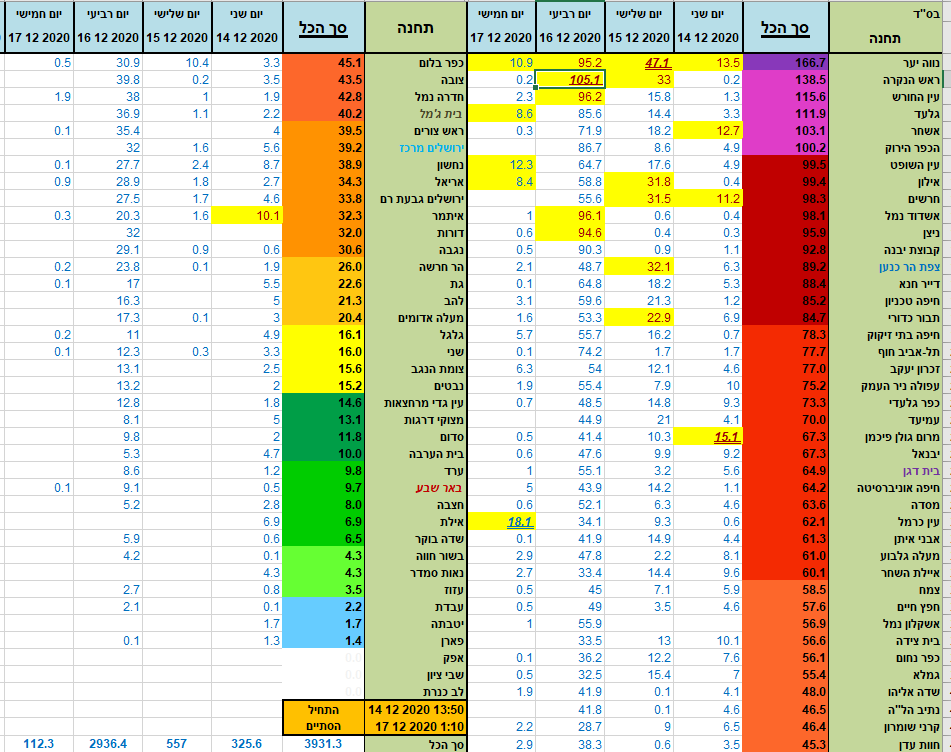Select the התחיל label cell
951x752 pixels.
(x=324, y=709)
